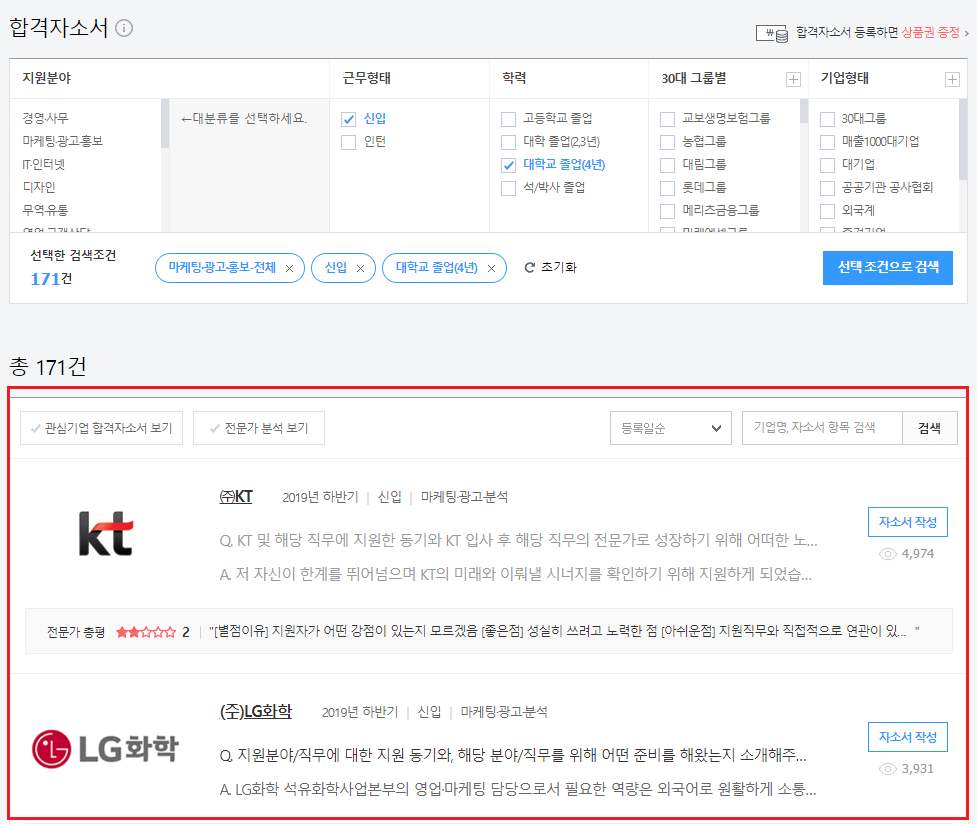Screen dimensions: 977x824
Task: Click the LG화학 logo thumbnail
Action: pos(105,749)
